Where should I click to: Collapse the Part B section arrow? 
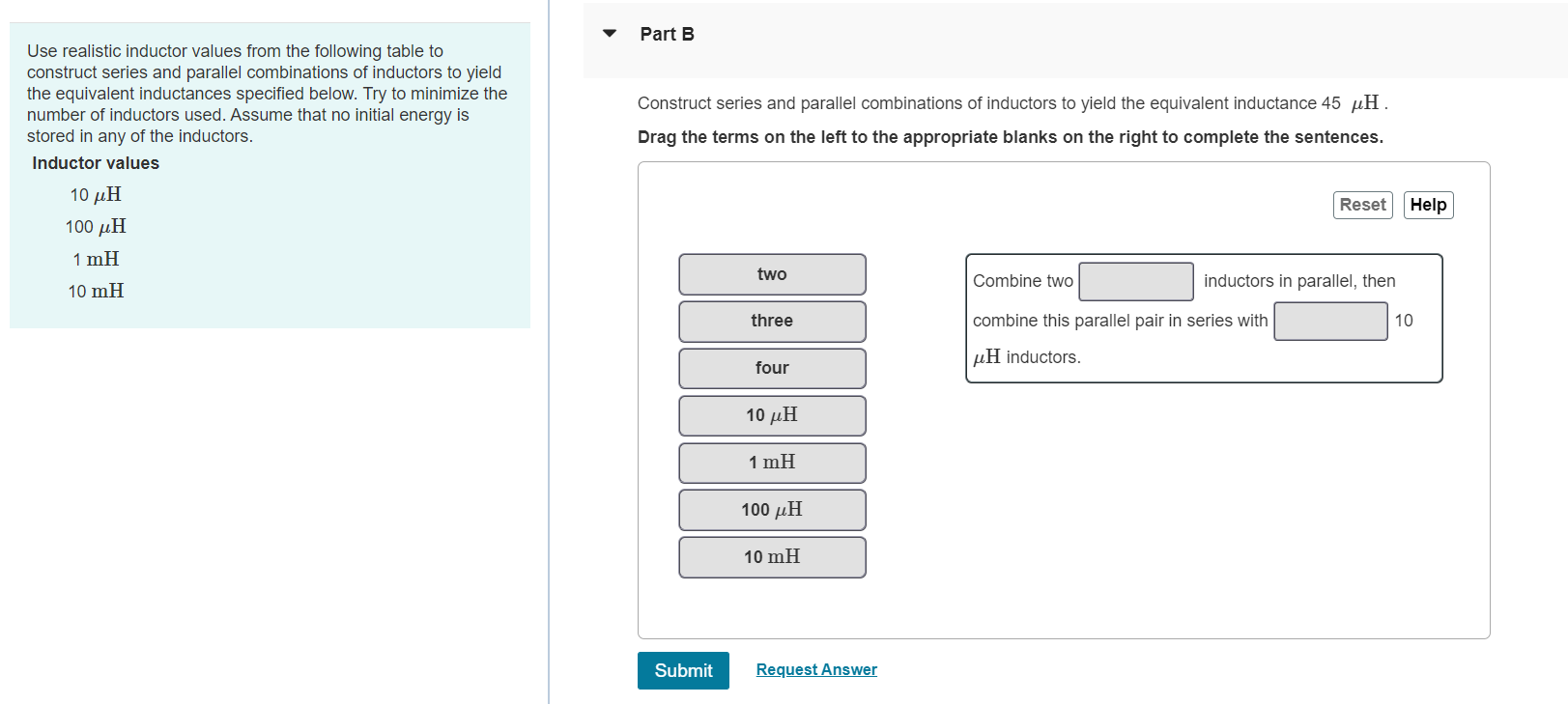click(608, 32)
